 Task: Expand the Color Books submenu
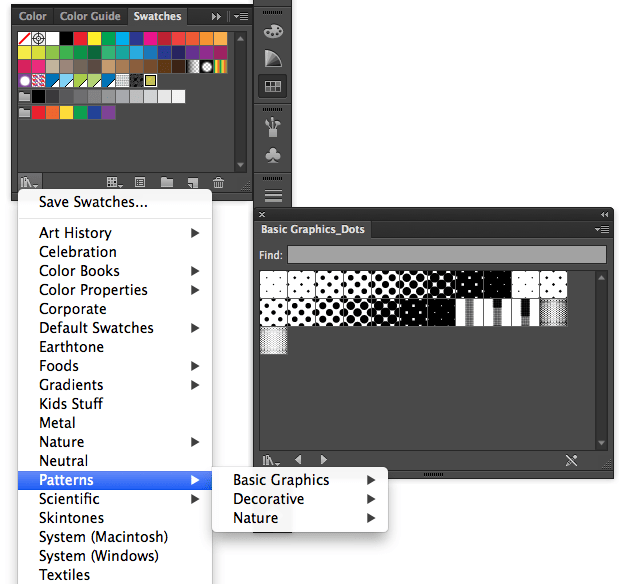115,271
